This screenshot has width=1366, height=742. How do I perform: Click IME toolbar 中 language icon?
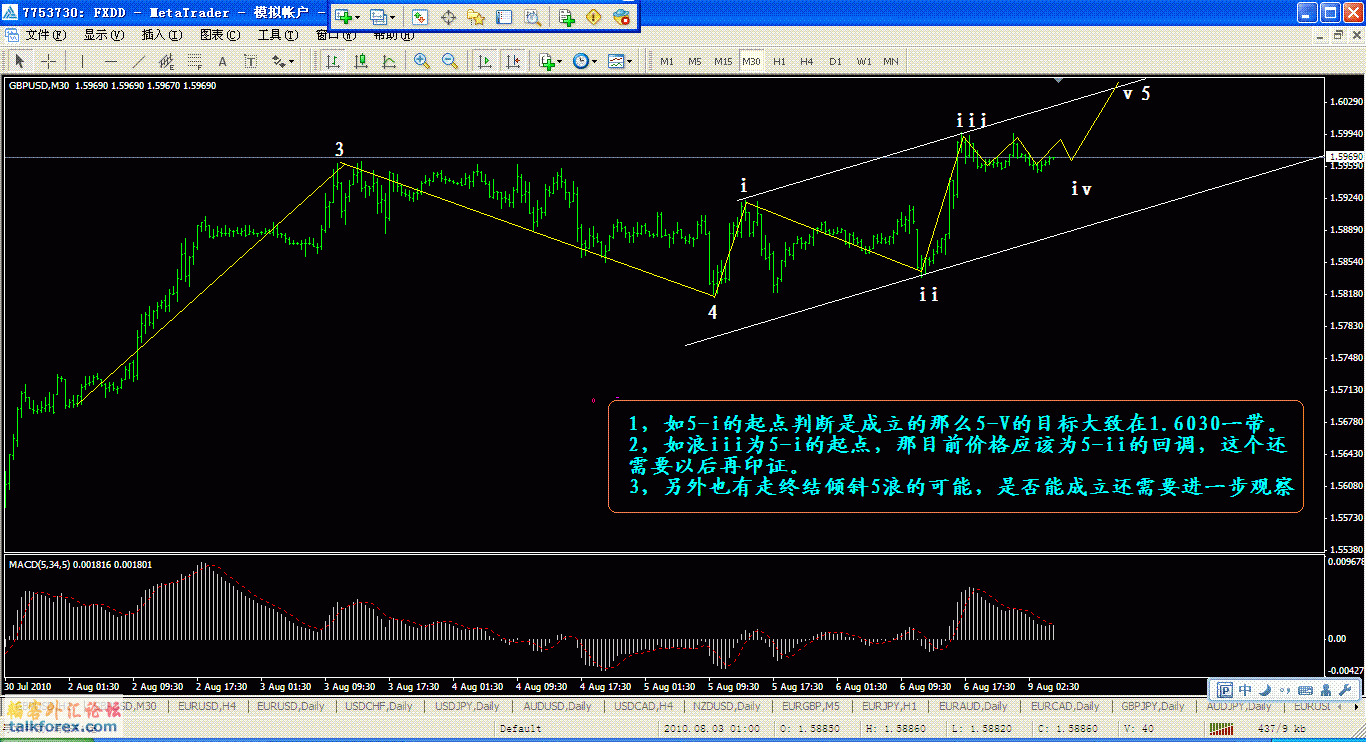1245,690
